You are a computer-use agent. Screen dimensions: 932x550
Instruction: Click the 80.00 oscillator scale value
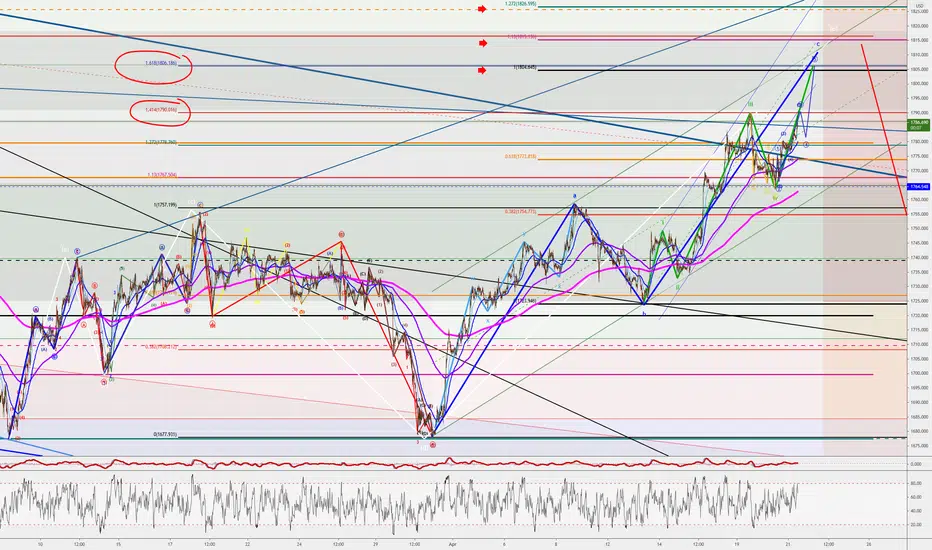point(917,483)
